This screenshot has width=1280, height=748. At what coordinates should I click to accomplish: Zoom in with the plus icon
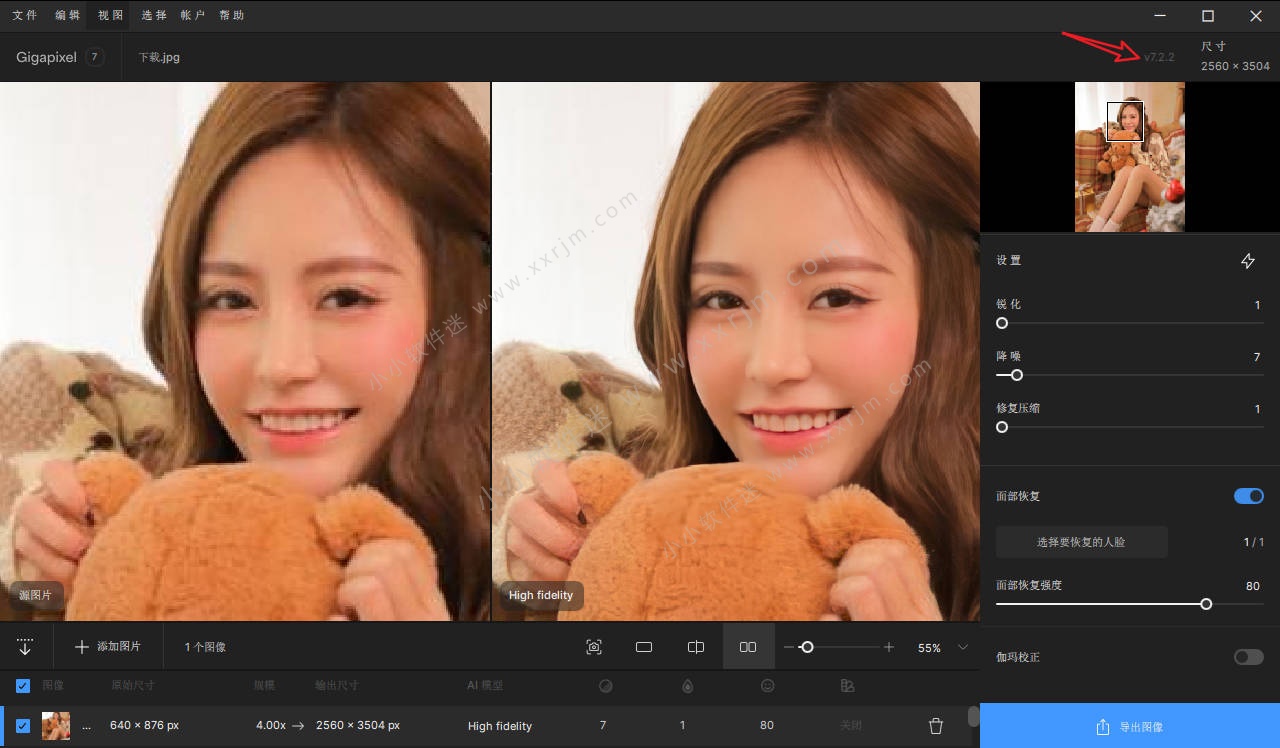(889, 647)
